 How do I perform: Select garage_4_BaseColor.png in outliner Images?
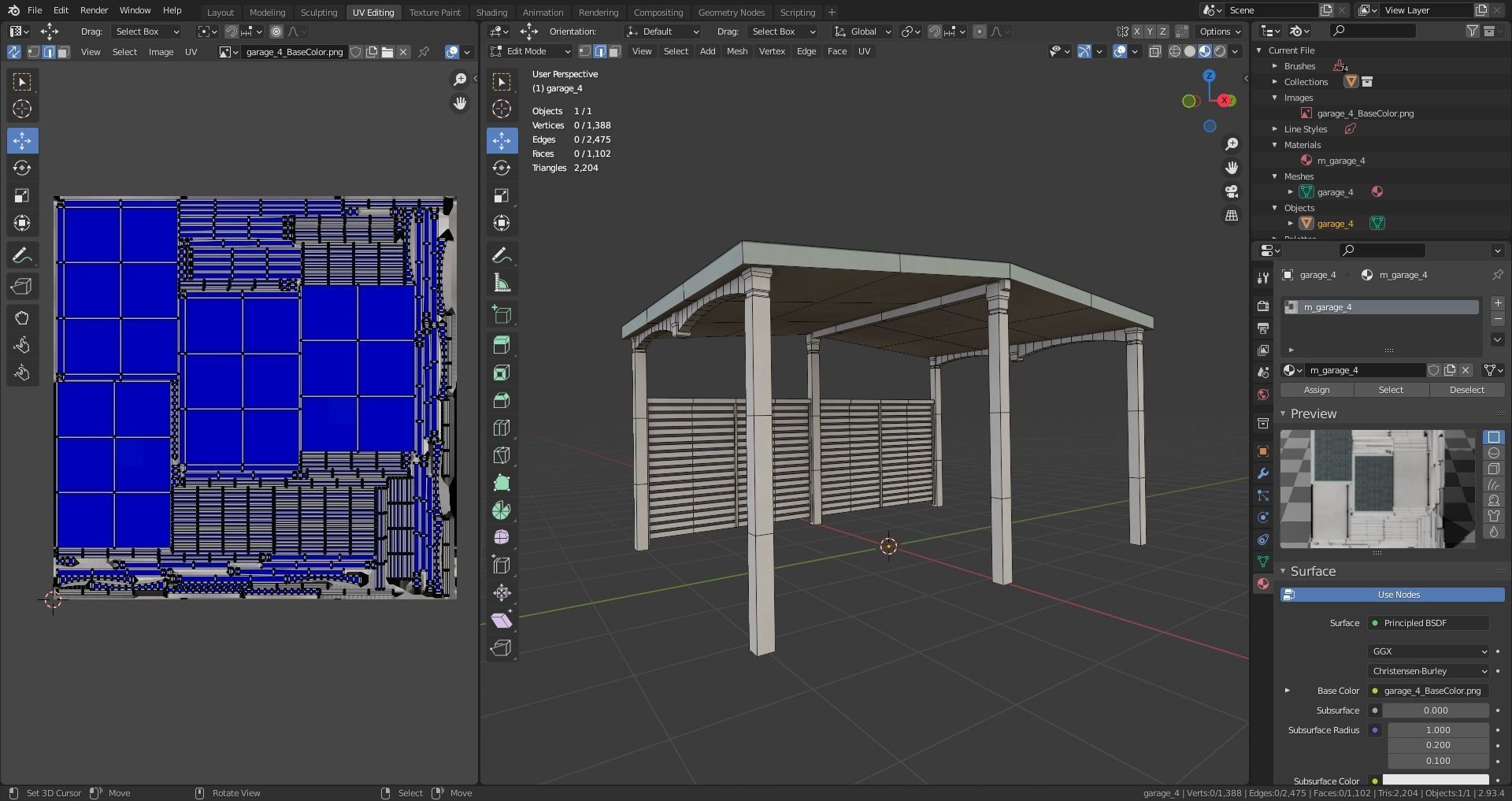point(1365,113)
